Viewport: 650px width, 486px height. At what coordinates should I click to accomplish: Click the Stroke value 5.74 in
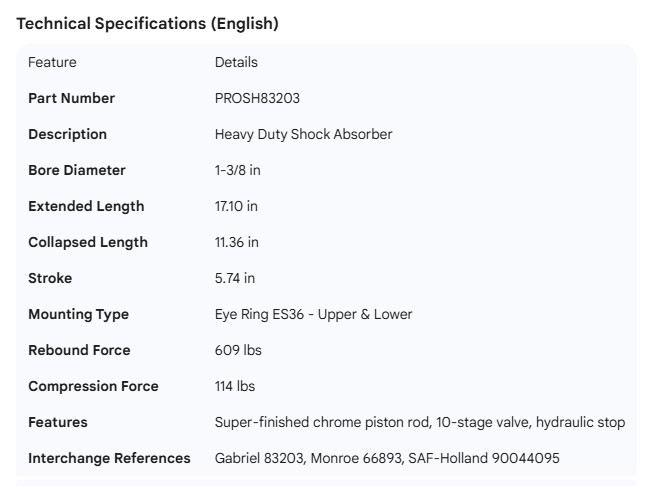(x=235, y=278)
